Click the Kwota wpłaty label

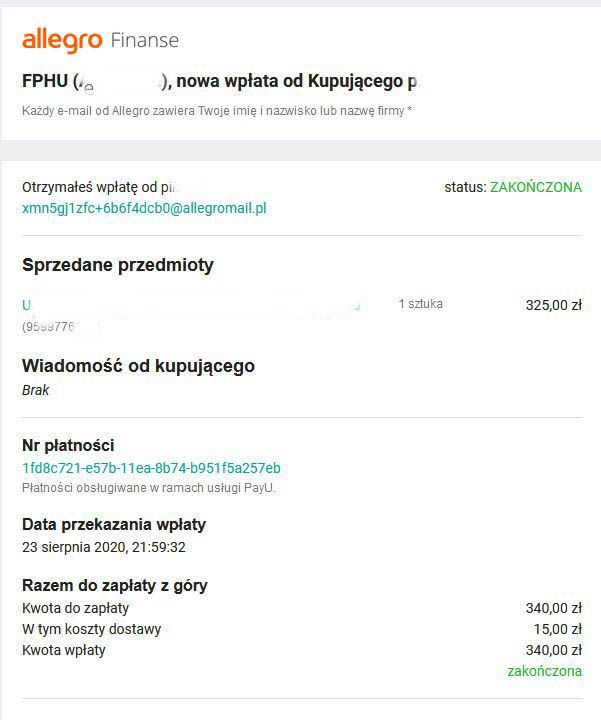(x=64, y=650)
